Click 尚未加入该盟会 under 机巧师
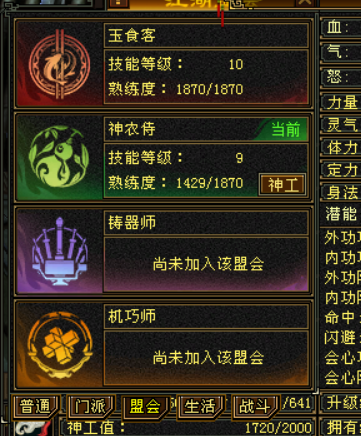Viewport: 361px width, 436px height. click(208, 358)
